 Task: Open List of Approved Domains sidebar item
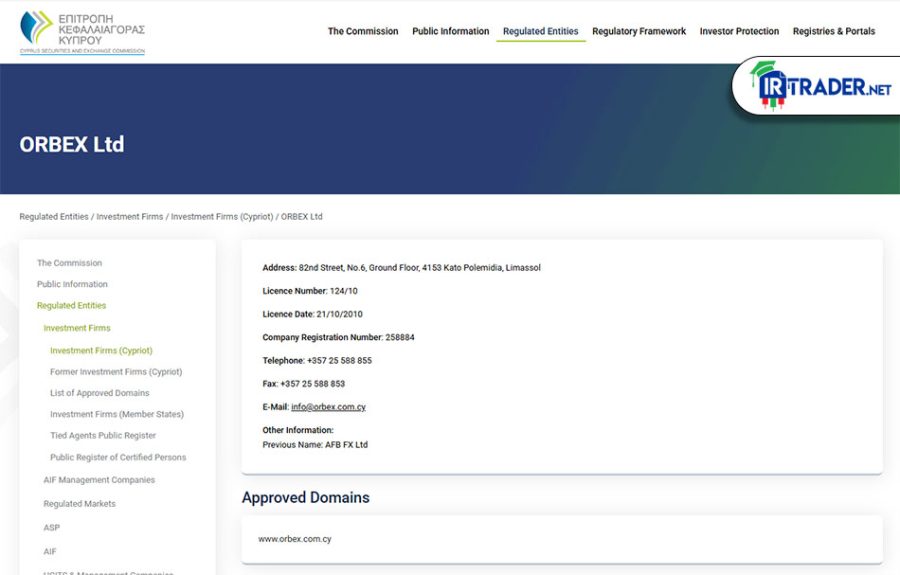[99, 393]
